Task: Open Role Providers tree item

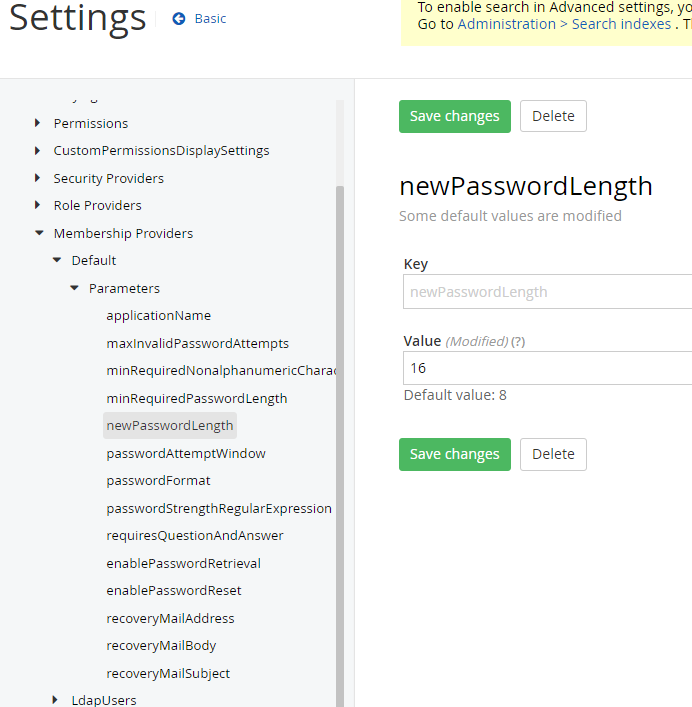Action: pos(97,206)
